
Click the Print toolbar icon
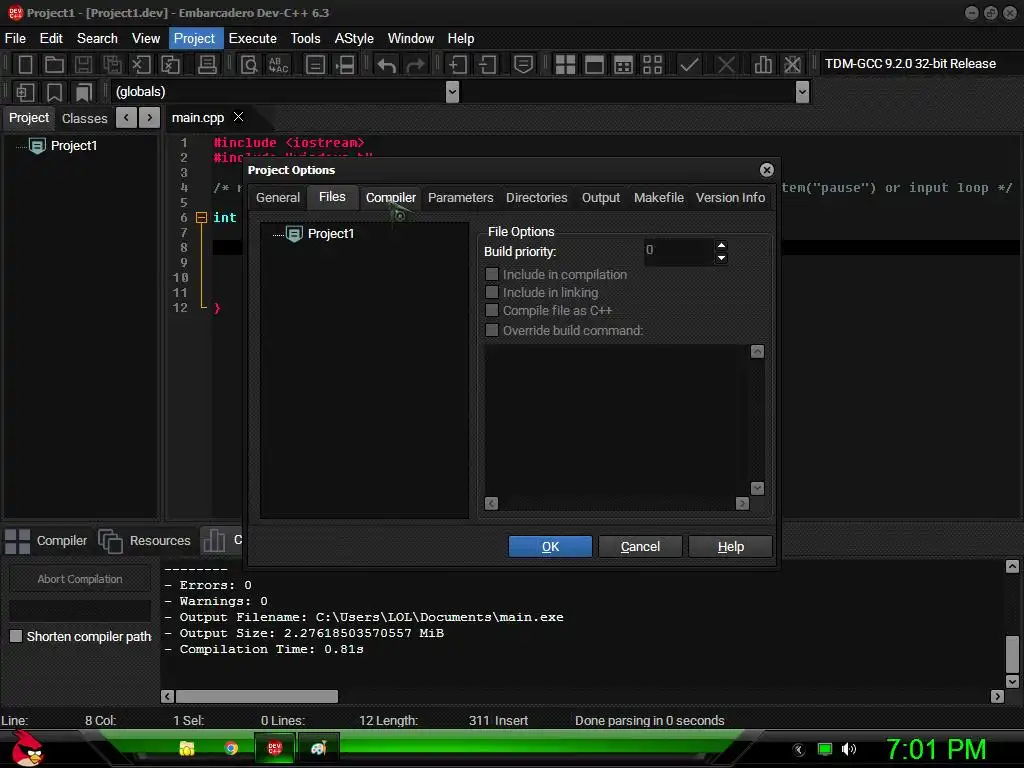coord(207,64)
